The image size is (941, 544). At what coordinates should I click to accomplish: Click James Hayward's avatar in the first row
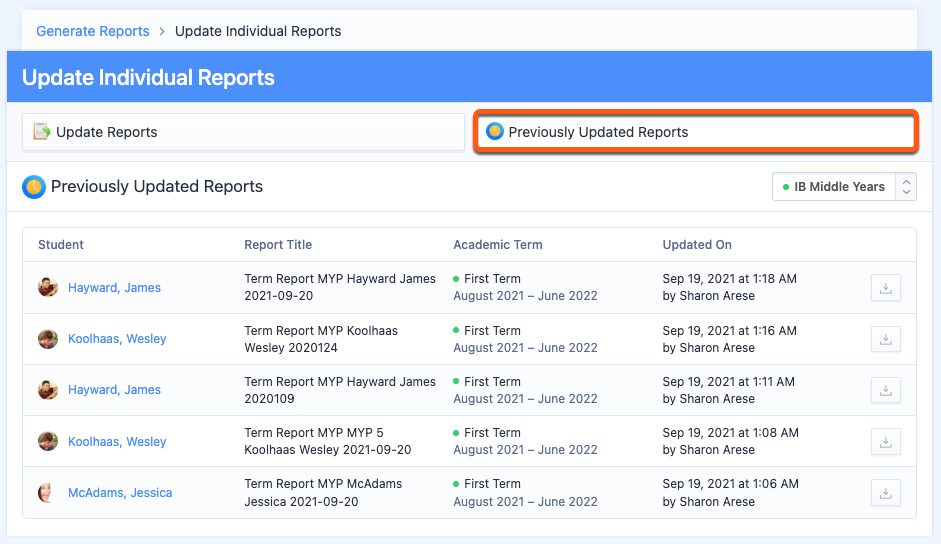click(x=47, y=288)
